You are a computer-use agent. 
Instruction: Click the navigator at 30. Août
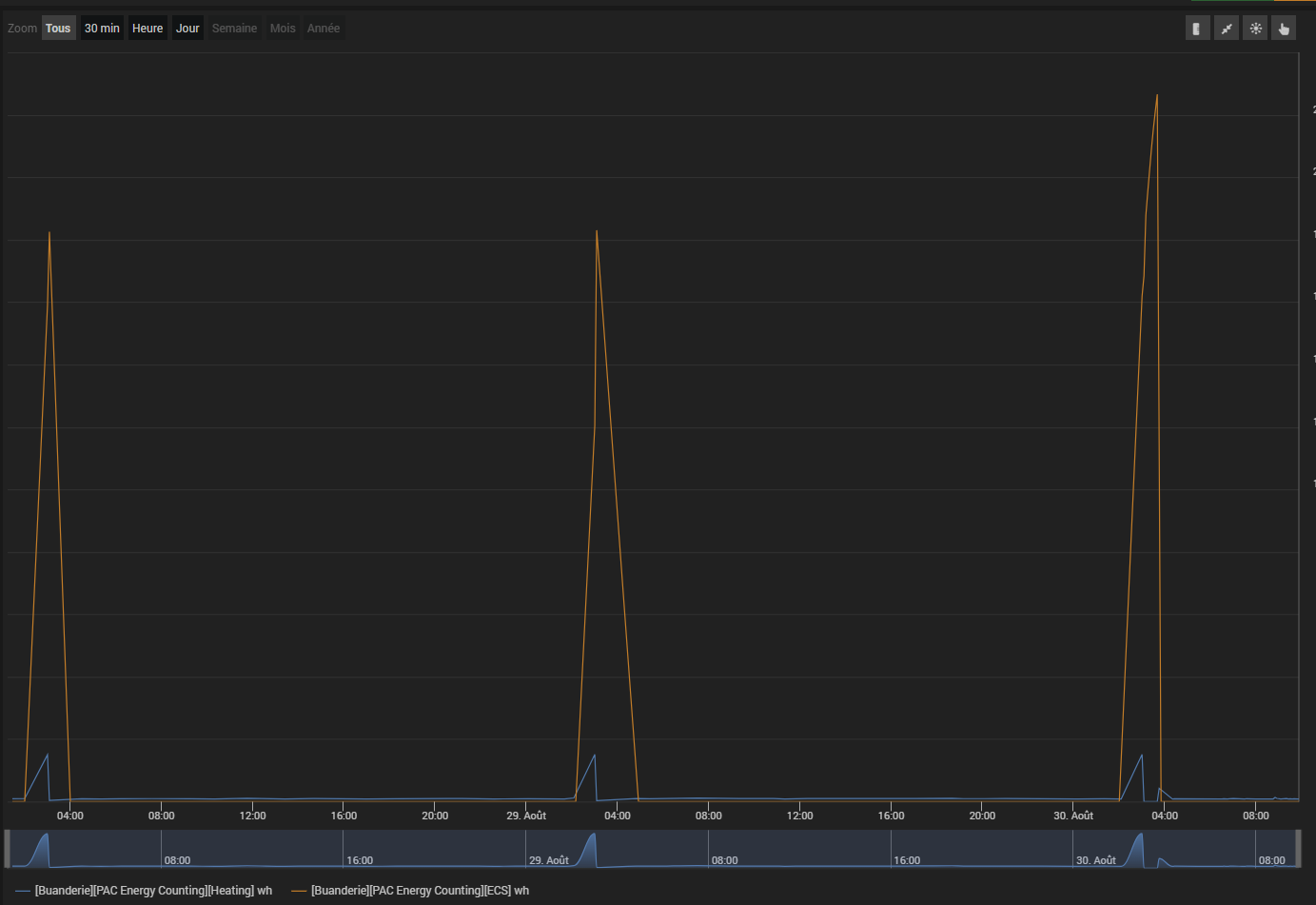coord(1095,860)
